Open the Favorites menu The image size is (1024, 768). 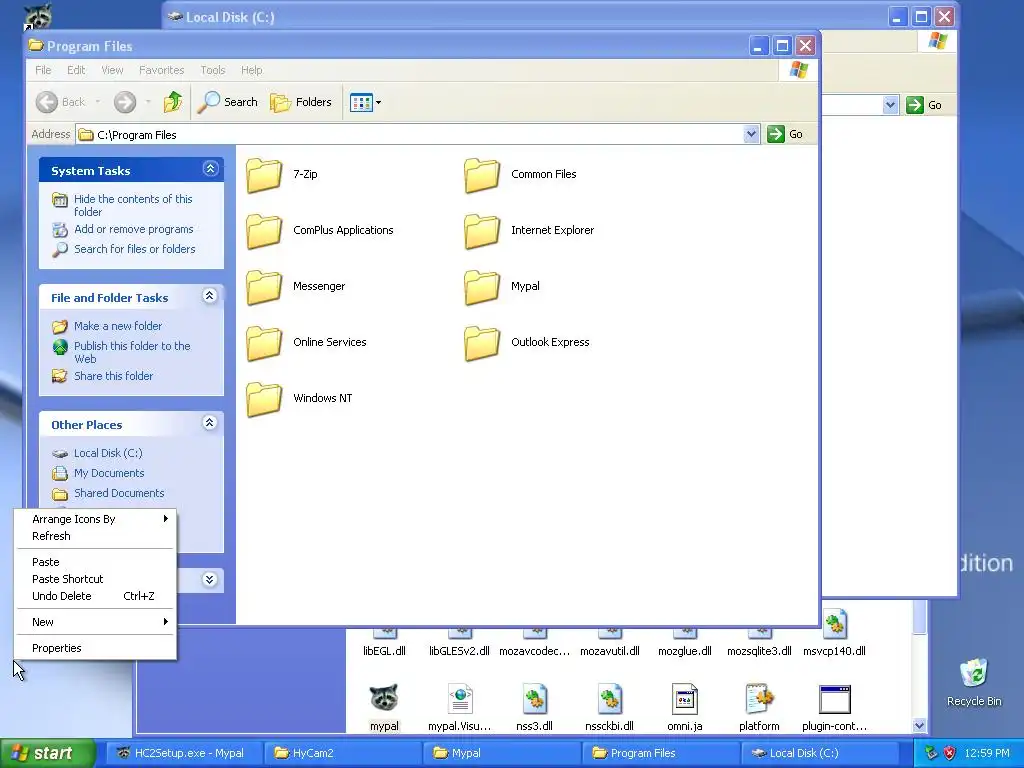[161, 70]
